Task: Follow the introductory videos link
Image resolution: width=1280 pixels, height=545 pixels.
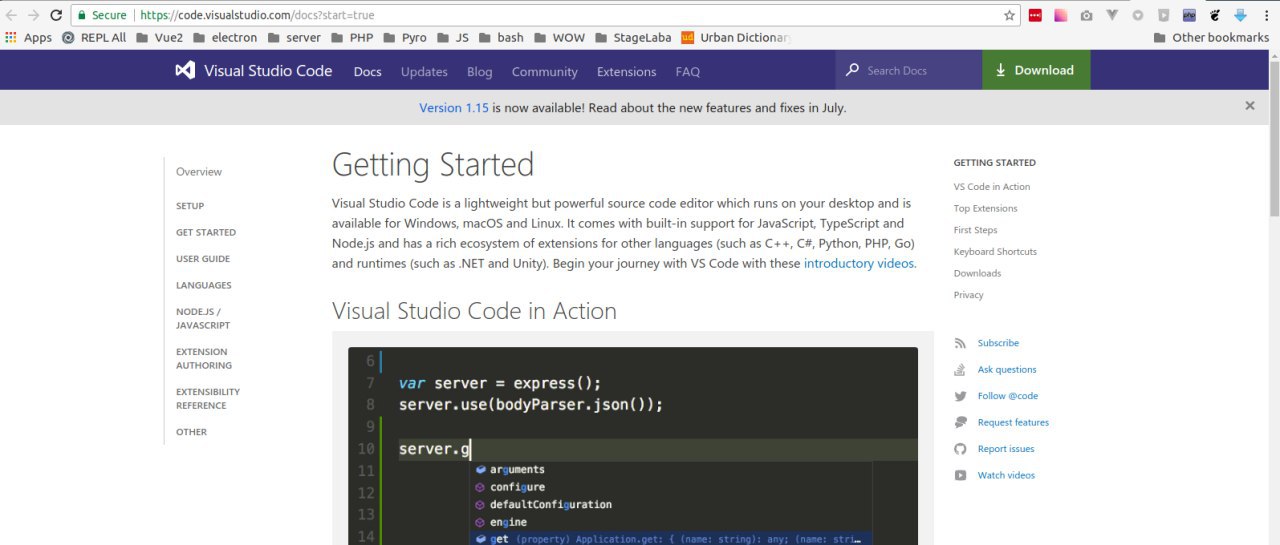Action: pos(859,263)
